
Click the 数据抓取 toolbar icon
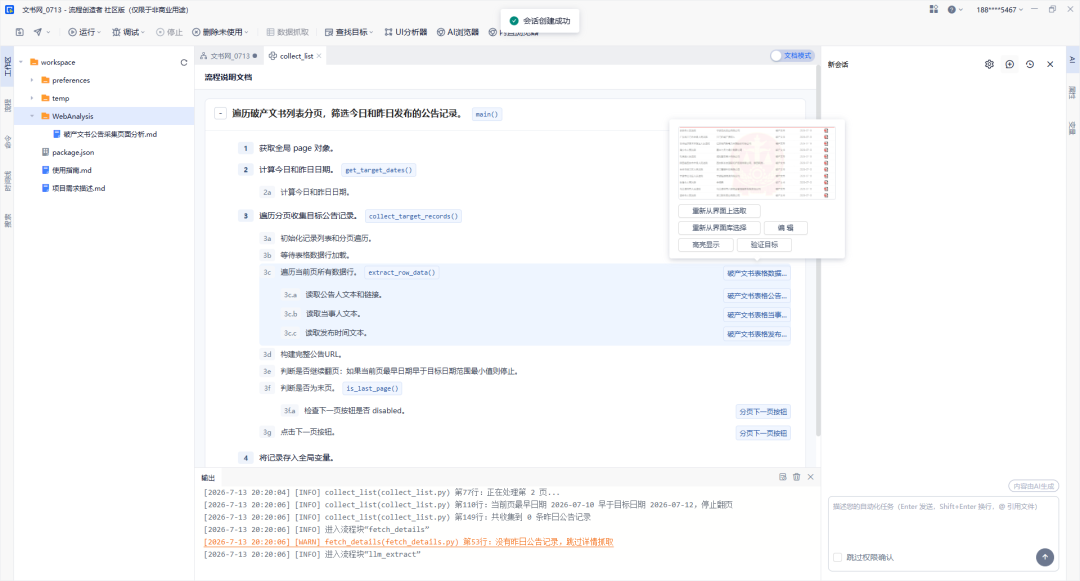[x=288, y=32]
